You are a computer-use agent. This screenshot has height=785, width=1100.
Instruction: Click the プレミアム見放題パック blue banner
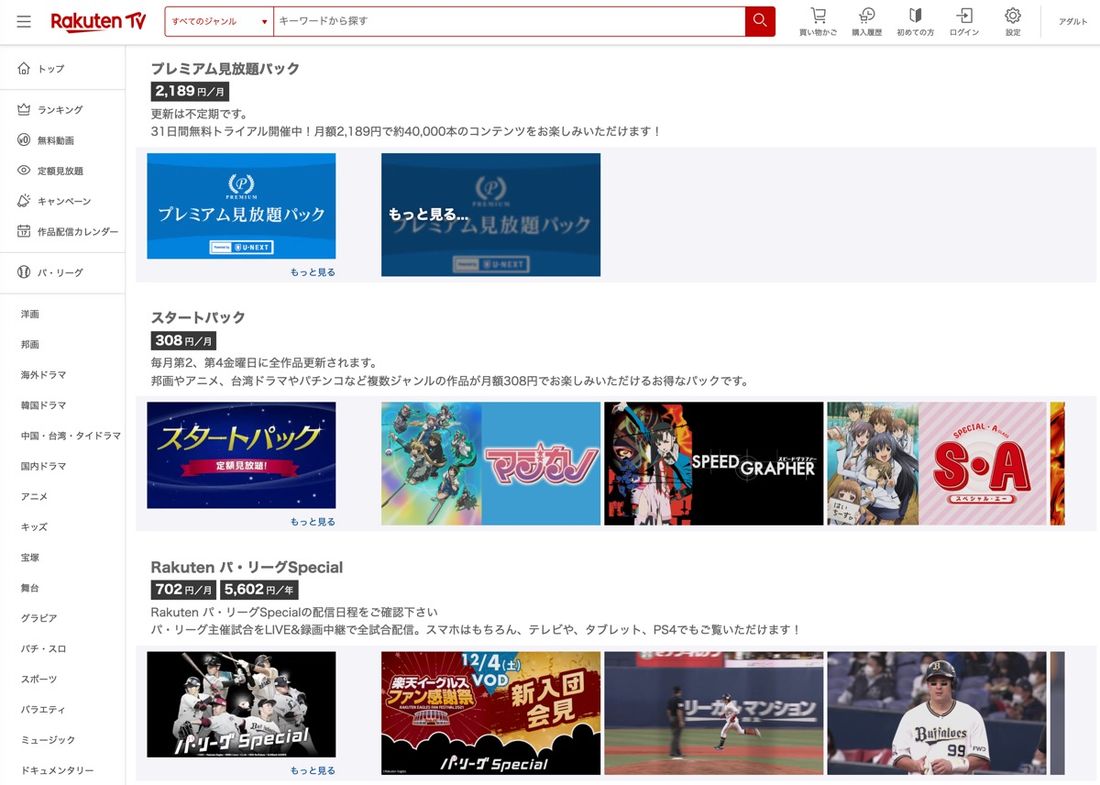coord(241,206)
